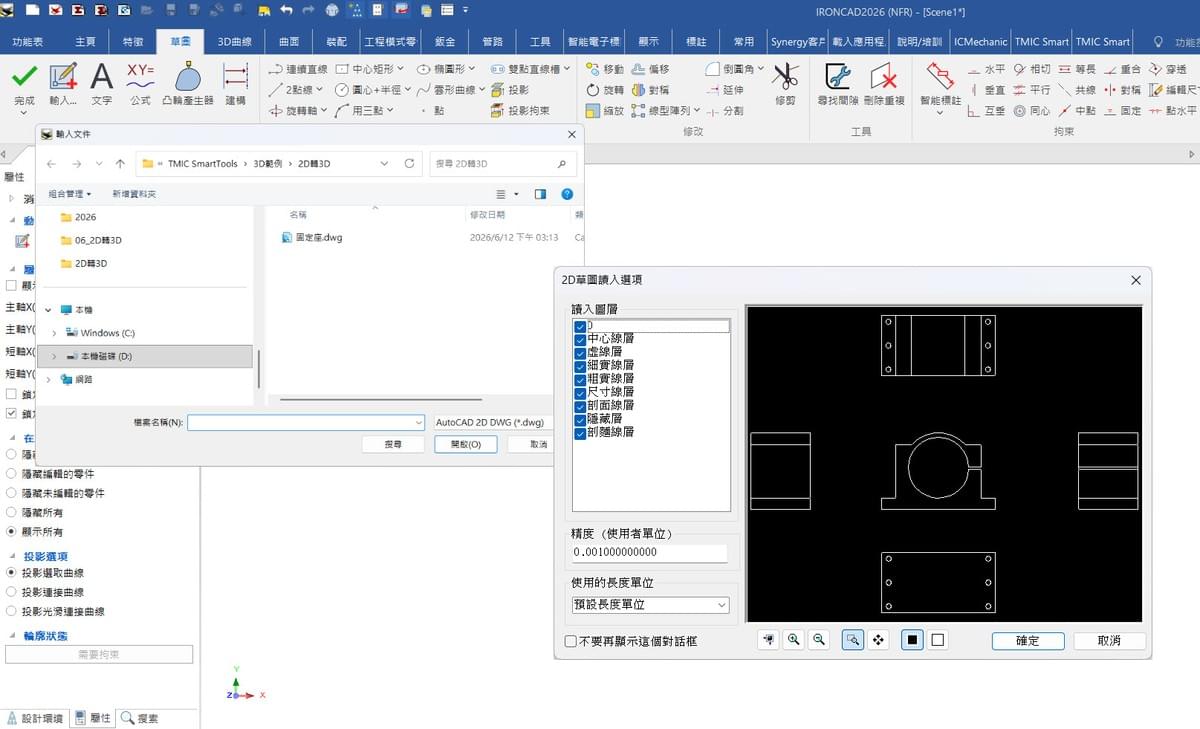Click the 延伸 (Extend) tool

(x=724, y=90)
